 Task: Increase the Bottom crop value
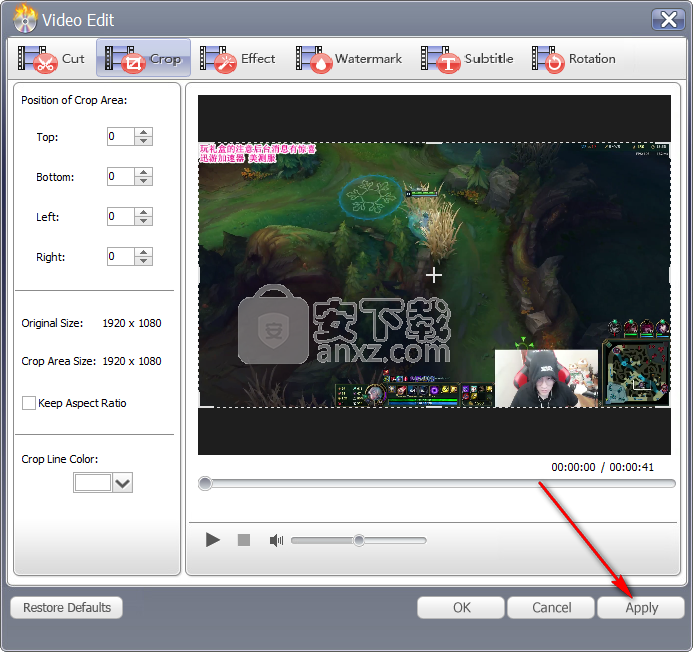coord(144,172)
